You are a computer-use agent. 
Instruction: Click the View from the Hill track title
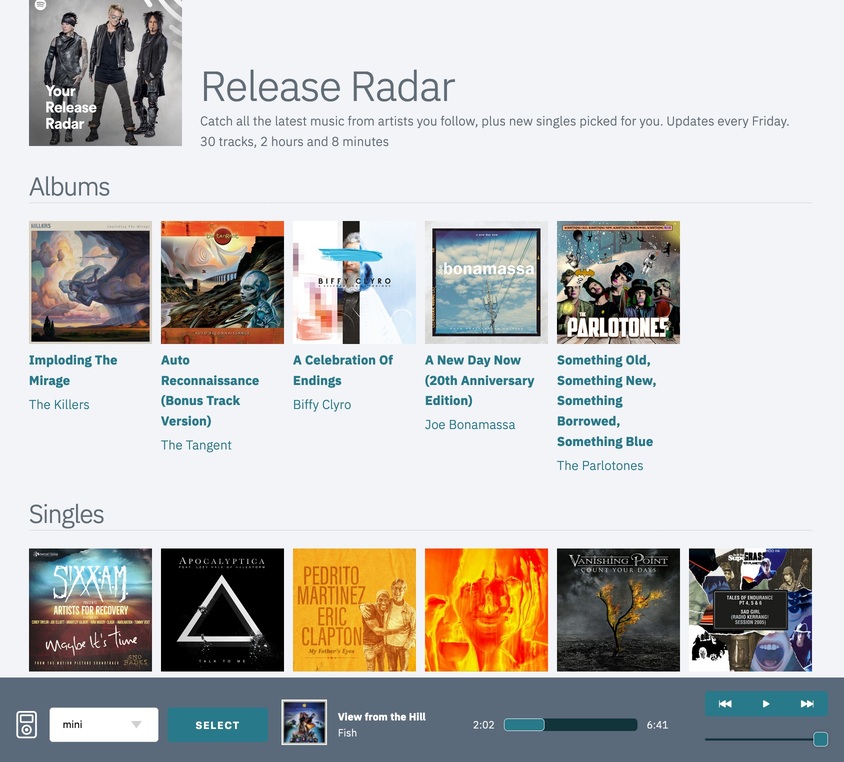click(382, 717)
